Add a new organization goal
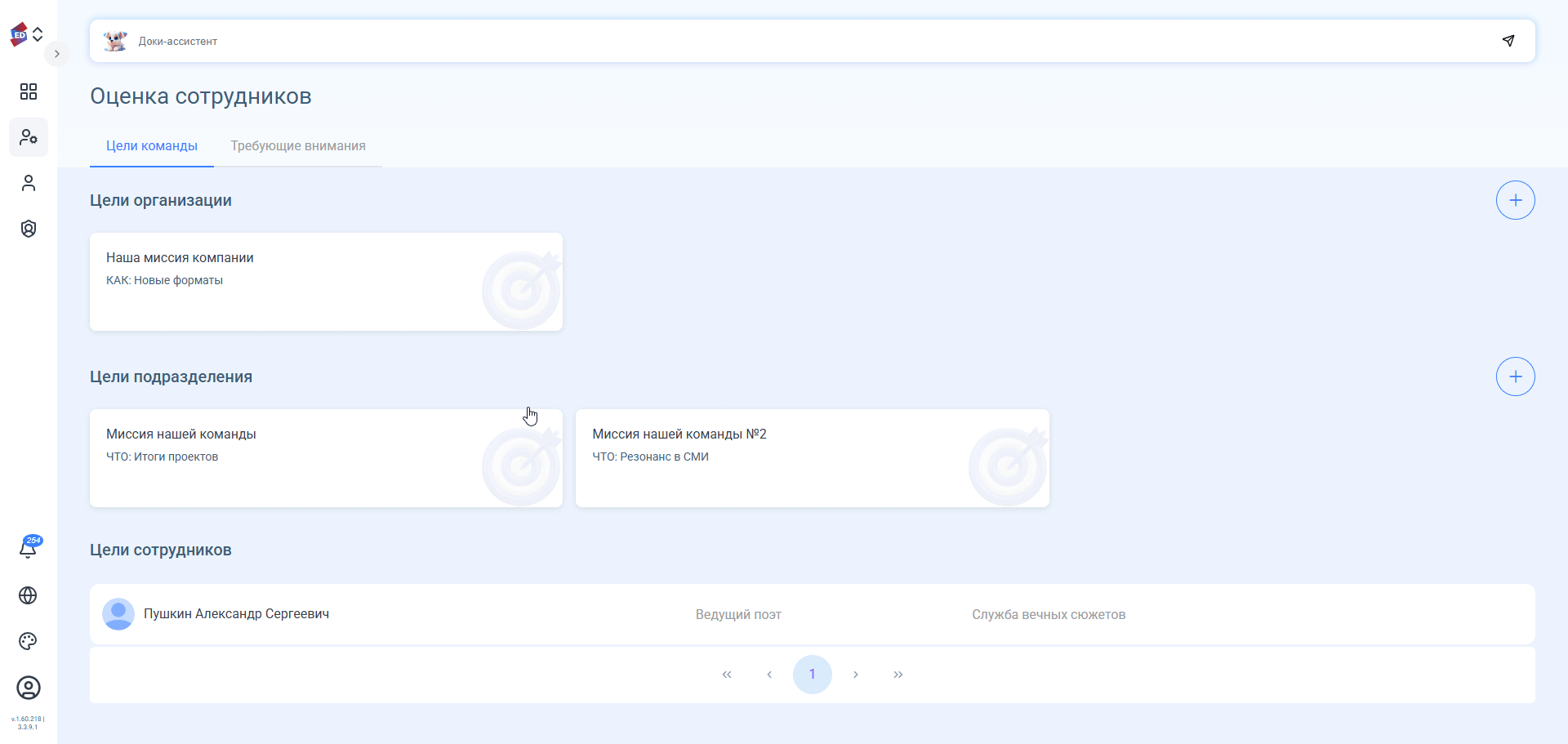This screenshot has width=1568, height=744. (x=1515, y=200)
